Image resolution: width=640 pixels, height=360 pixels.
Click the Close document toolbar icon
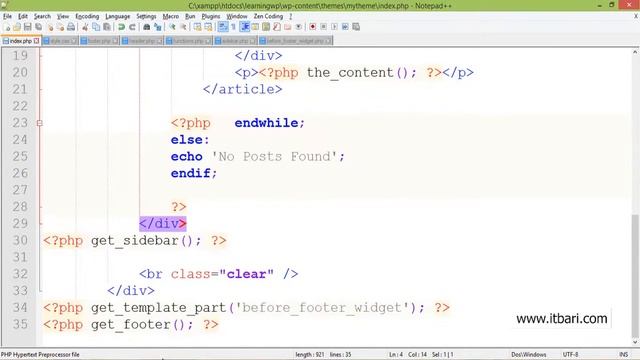tap(50, 27)
